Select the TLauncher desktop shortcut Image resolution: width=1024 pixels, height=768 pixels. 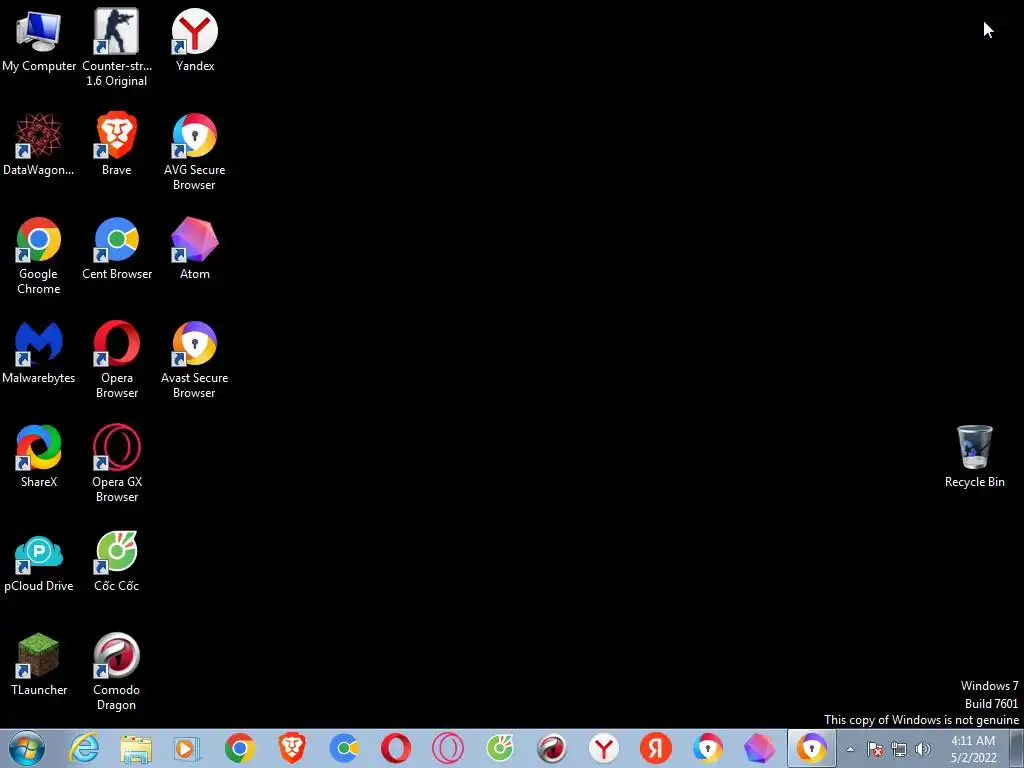tap(39, 664)
